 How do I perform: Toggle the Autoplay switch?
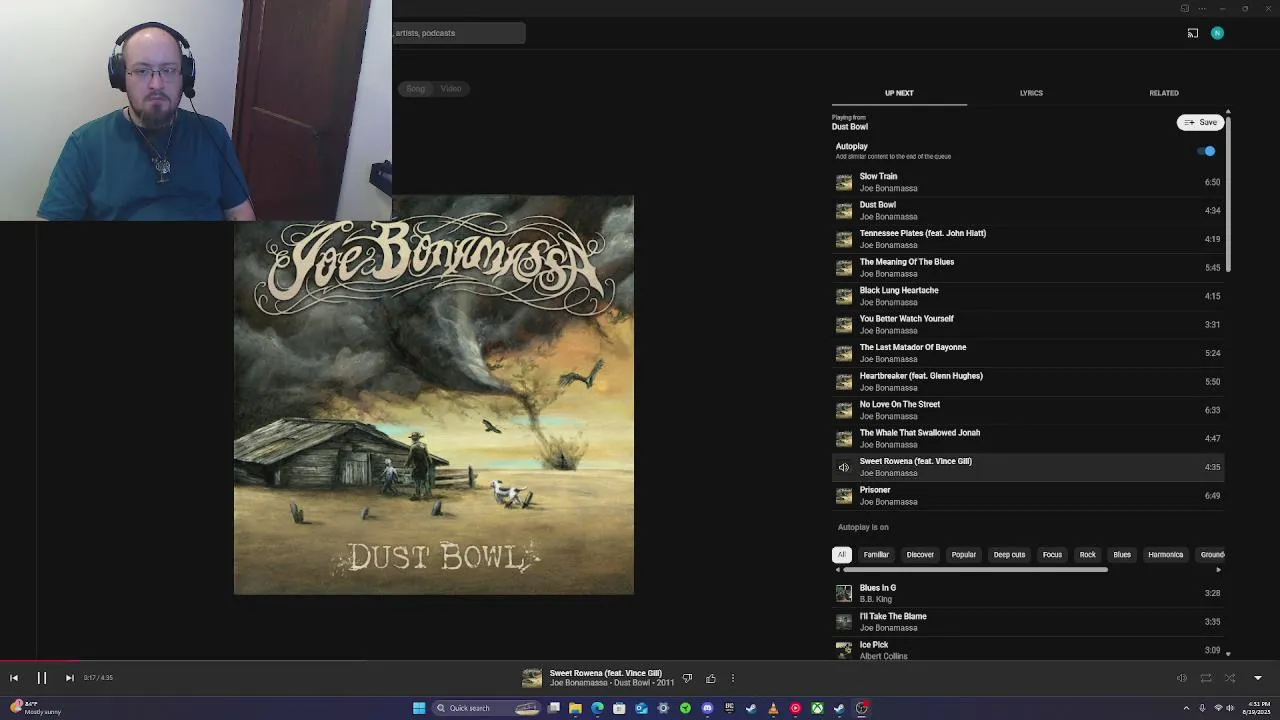(1207, 151)
